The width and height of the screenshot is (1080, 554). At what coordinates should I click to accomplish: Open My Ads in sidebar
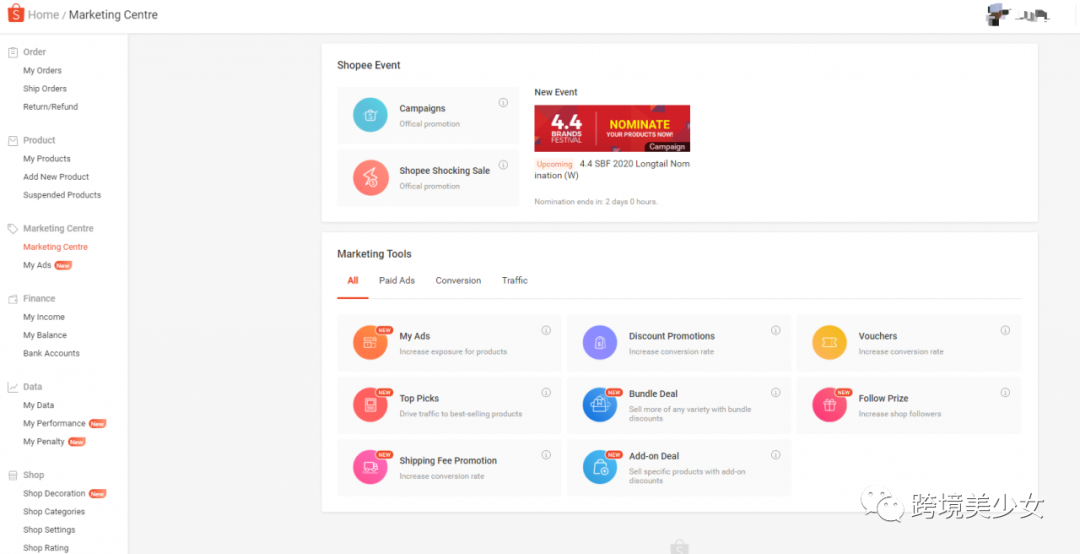37,265
